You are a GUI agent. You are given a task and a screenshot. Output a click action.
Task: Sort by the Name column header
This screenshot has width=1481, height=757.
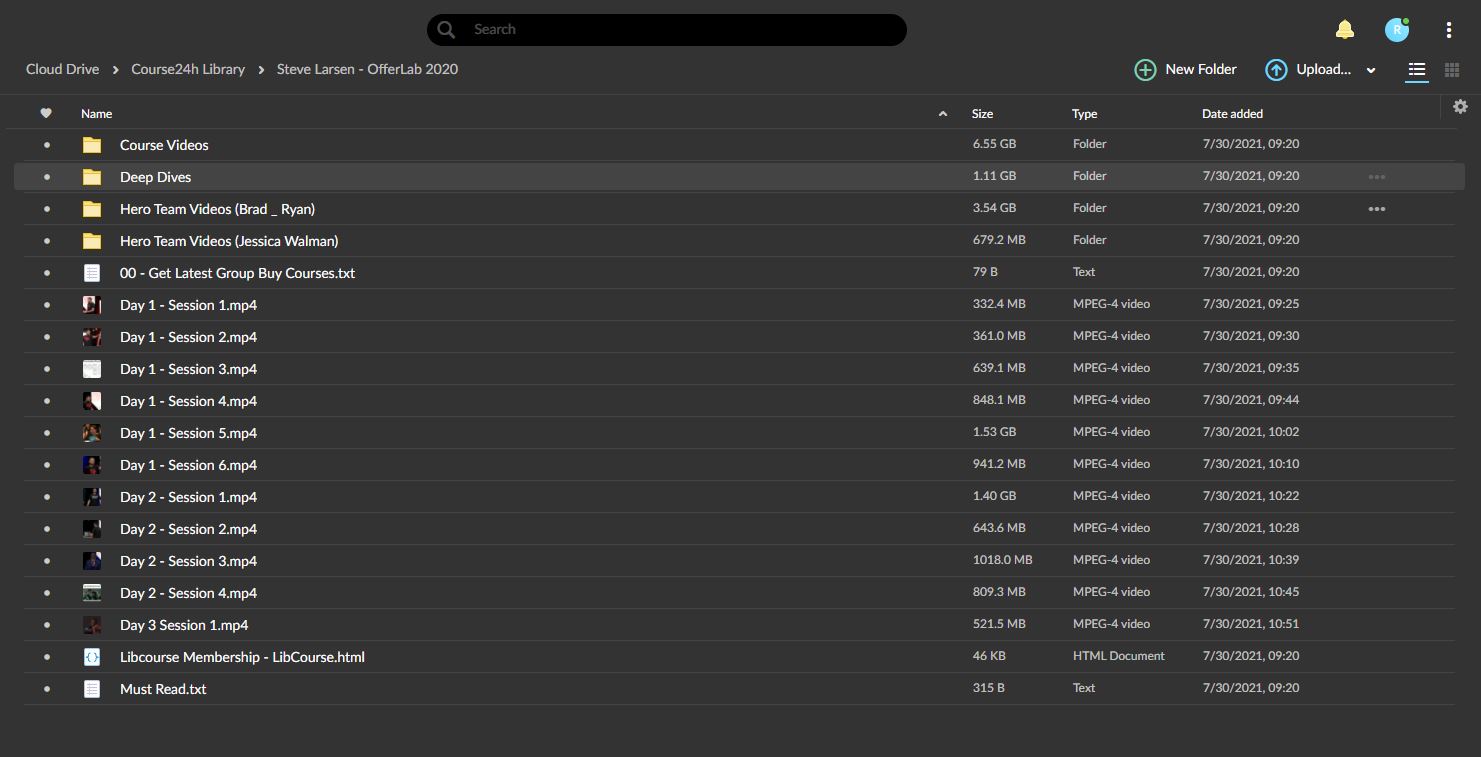click(x=97, y=114)
